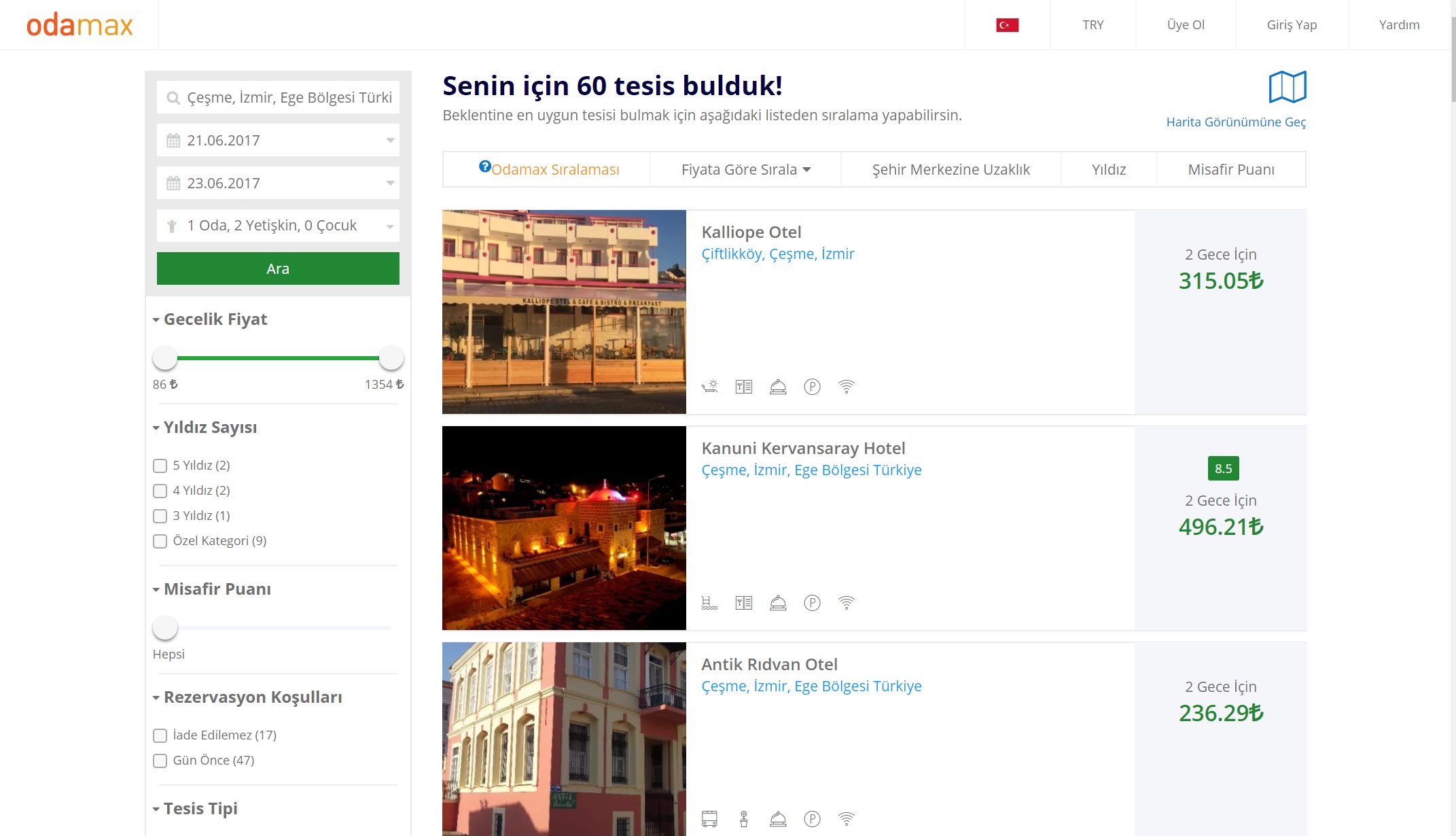Click Kanuni Kervansaray's parking amenity icon
Viewport: 1456px width, 836px height.
point(812,603)
